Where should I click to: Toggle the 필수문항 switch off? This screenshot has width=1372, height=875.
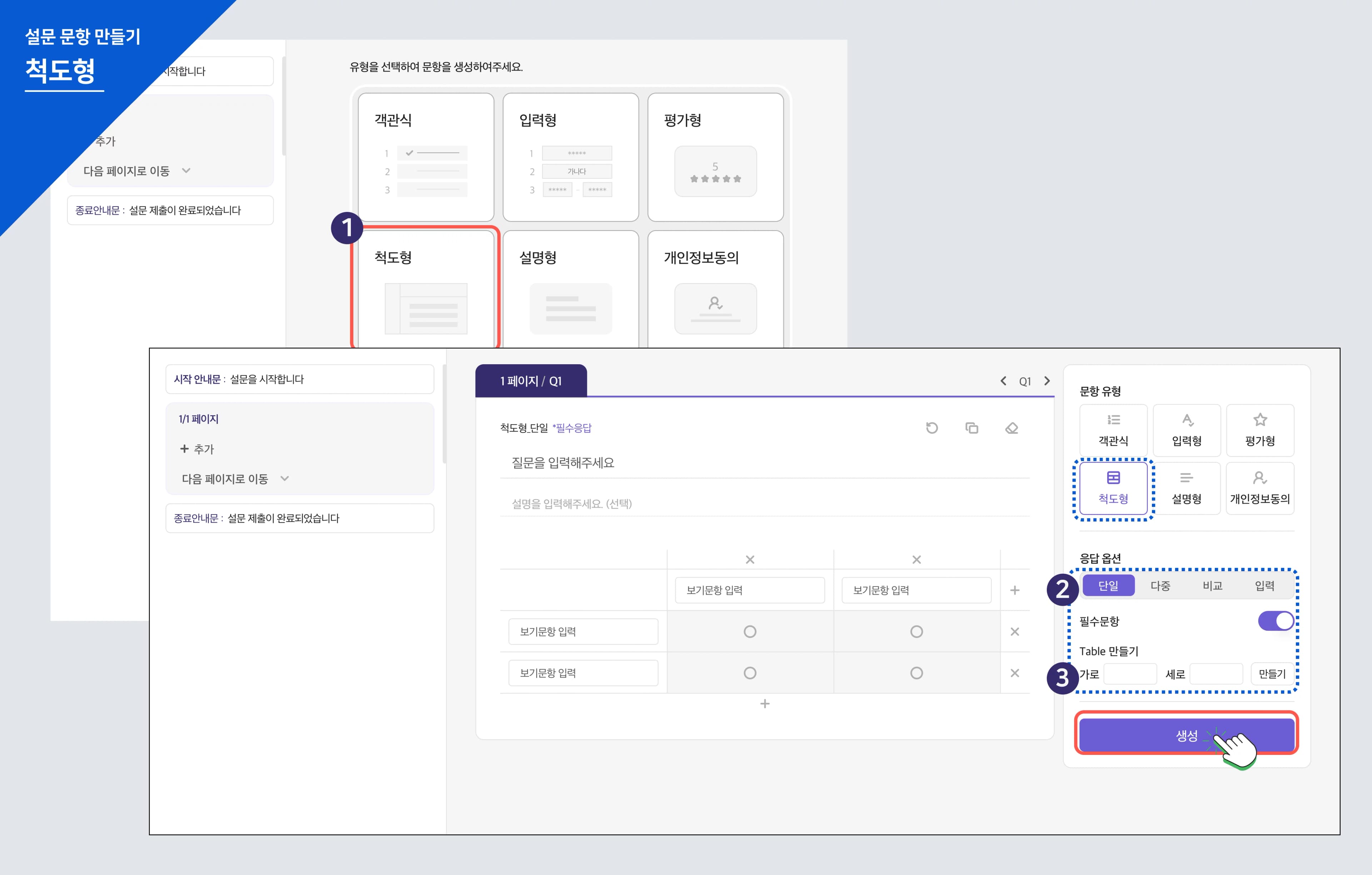click(x=1276, y=621)
